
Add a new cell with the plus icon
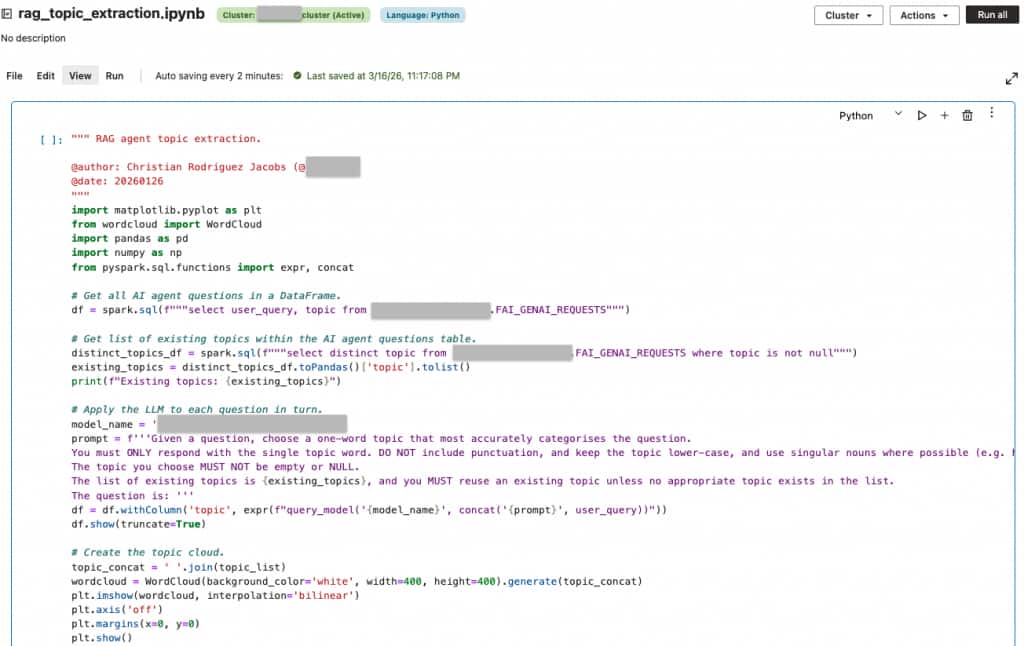point(944,115)
